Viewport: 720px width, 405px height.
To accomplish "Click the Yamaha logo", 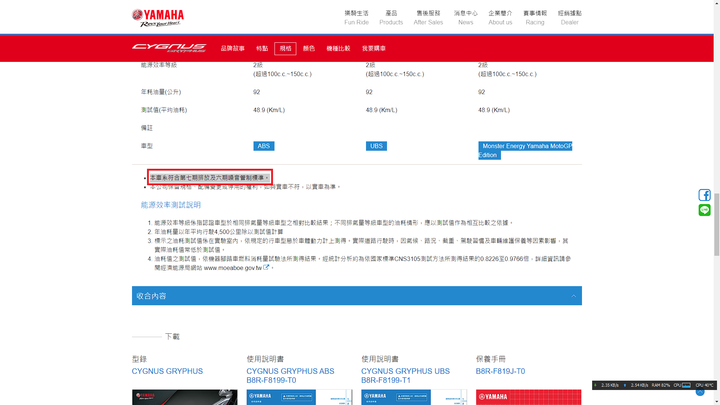I will (158, 18).
